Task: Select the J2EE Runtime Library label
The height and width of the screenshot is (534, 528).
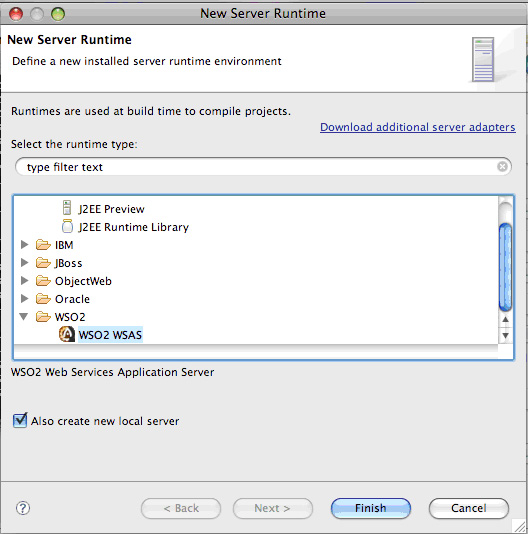Action: point(134,227)
